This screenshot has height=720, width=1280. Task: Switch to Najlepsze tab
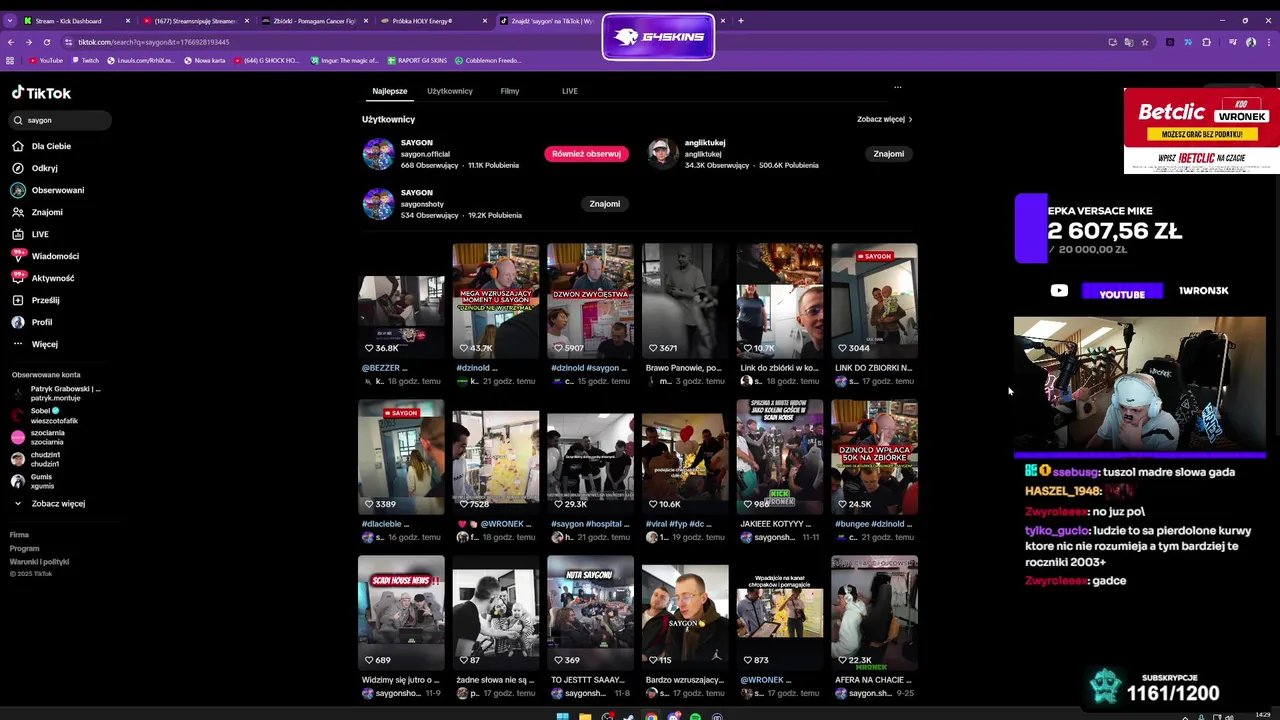(x=390, y=91)
